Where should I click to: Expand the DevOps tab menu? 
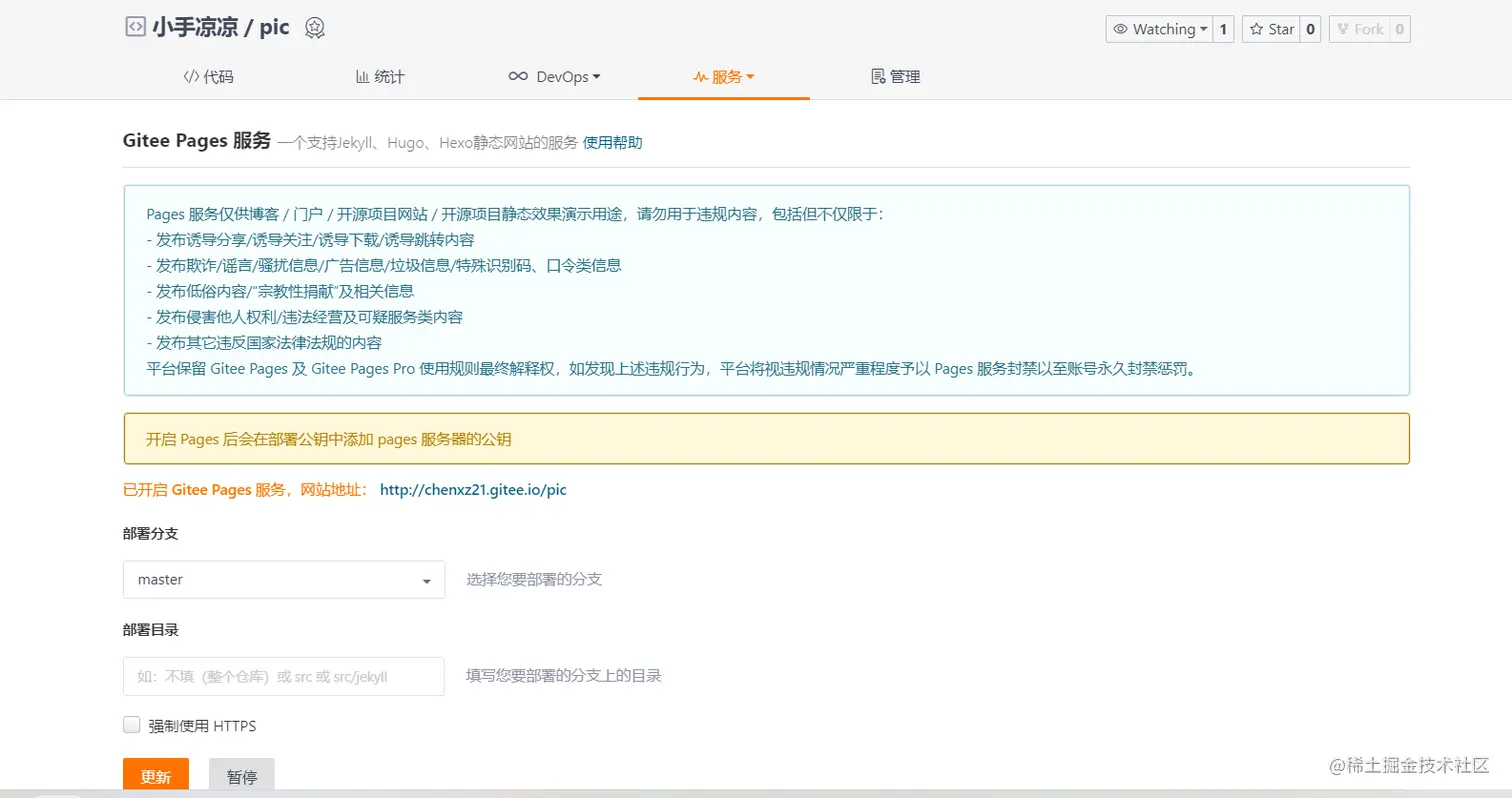point(553,77)
